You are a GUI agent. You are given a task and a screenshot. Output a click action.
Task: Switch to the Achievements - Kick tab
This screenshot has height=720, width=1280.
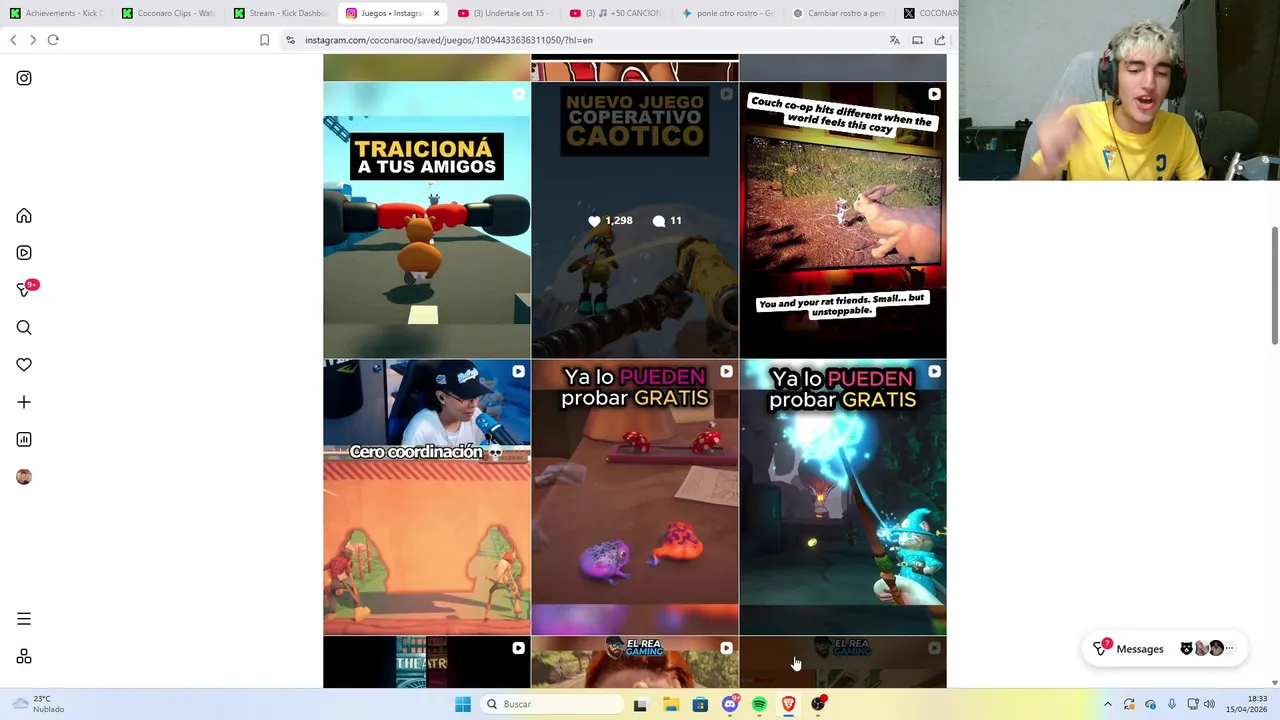click(x=56, y=13)
